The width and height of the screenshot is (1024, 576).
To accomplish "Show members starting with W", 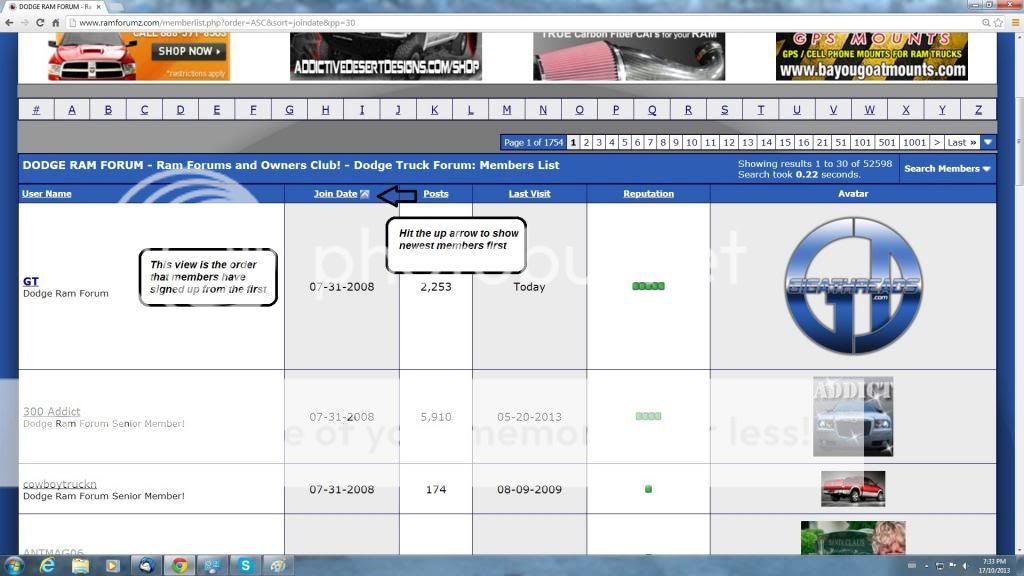I will click(869, 110).
